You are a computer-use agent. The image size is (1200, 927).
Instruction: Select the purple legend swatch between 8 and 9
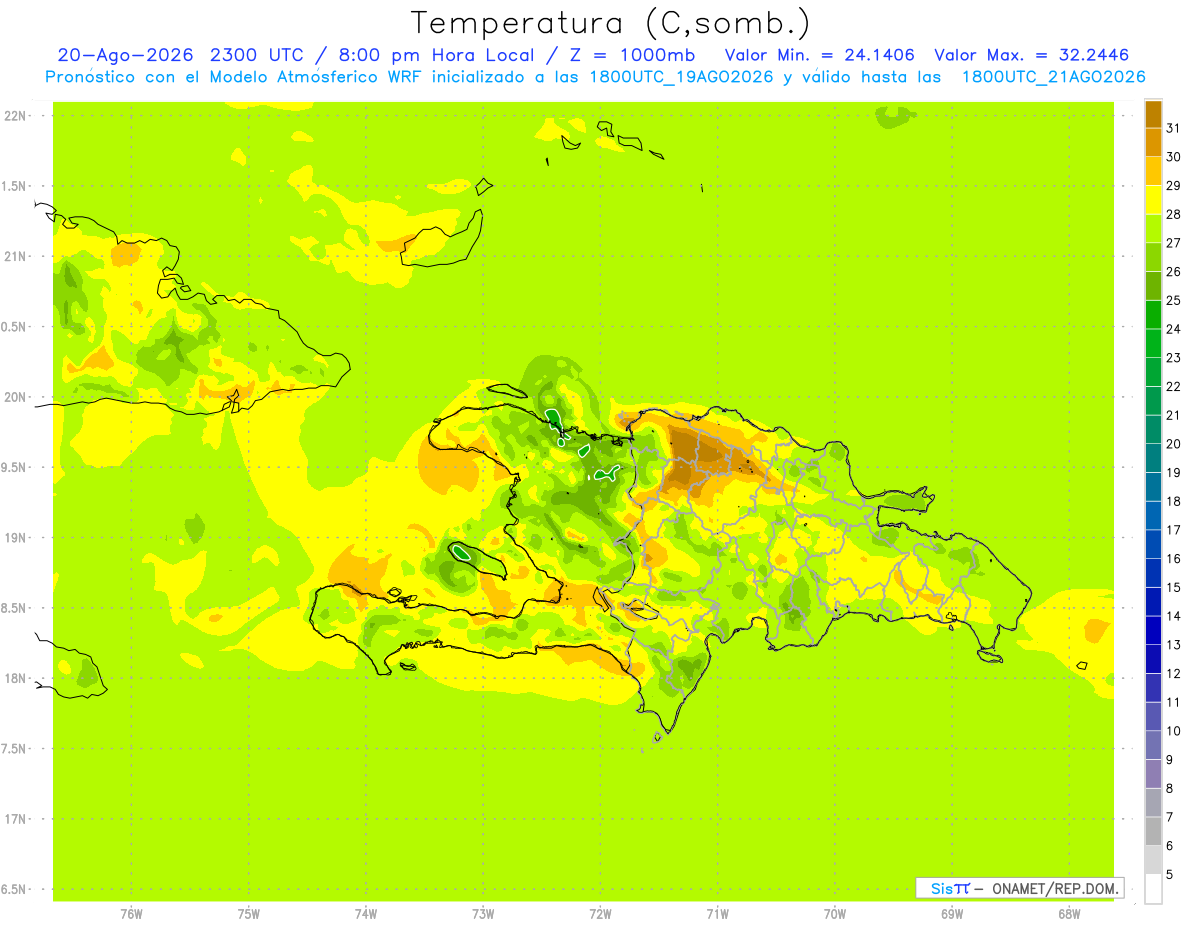(1153, 773)
